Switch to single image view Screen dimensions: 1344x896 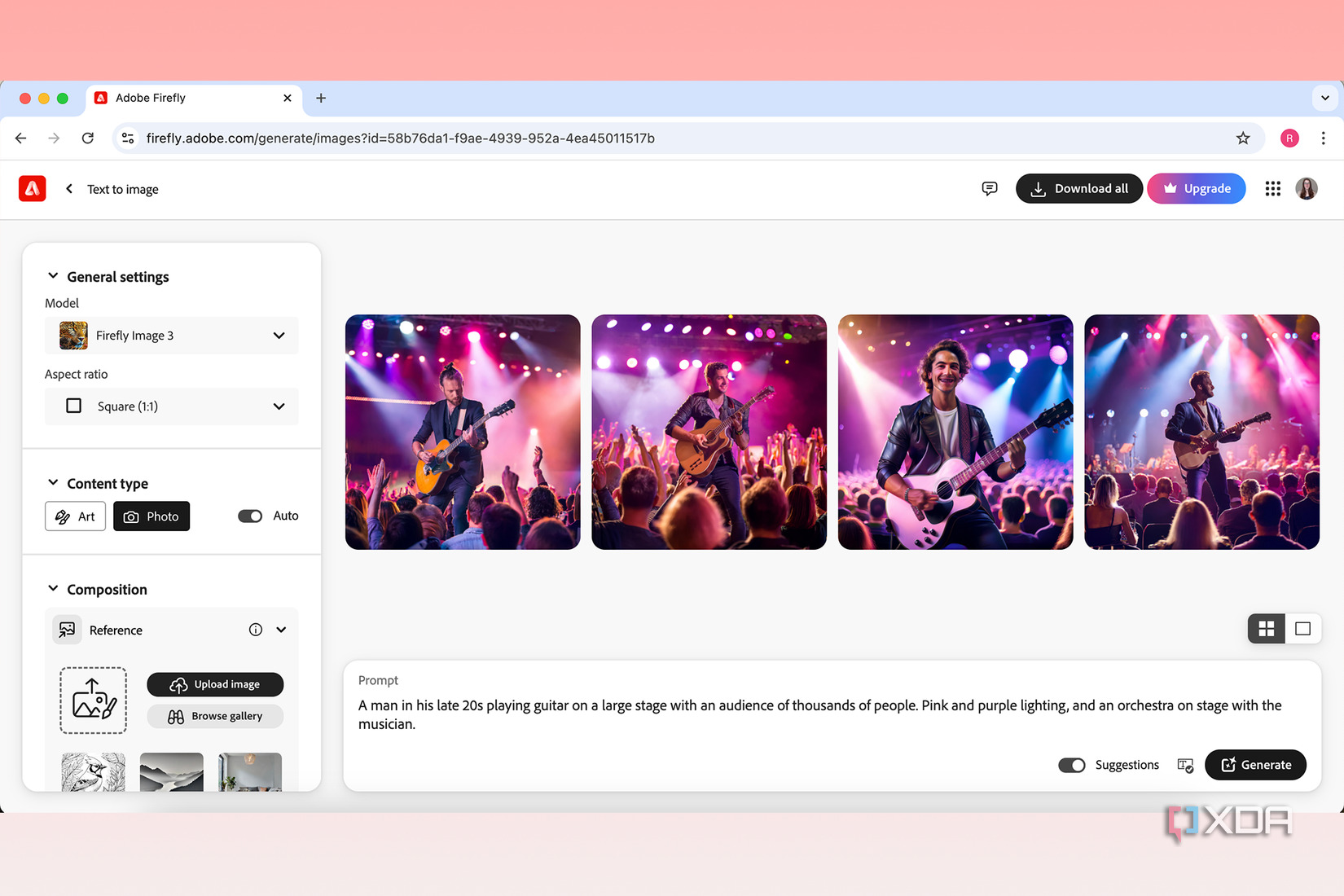pyautogui.click(x=1303, y=629)
